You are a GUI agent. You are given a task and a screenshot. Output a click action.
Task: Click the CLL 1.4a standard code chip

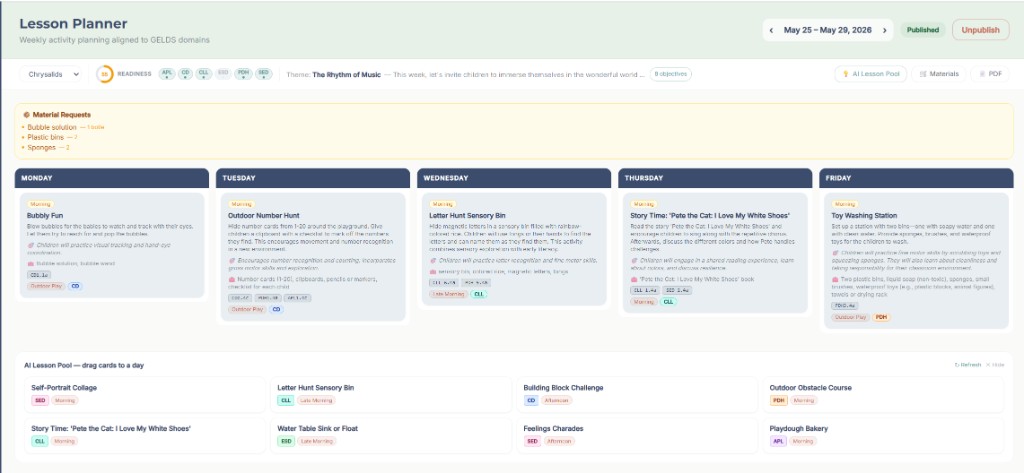coord(644,290)
